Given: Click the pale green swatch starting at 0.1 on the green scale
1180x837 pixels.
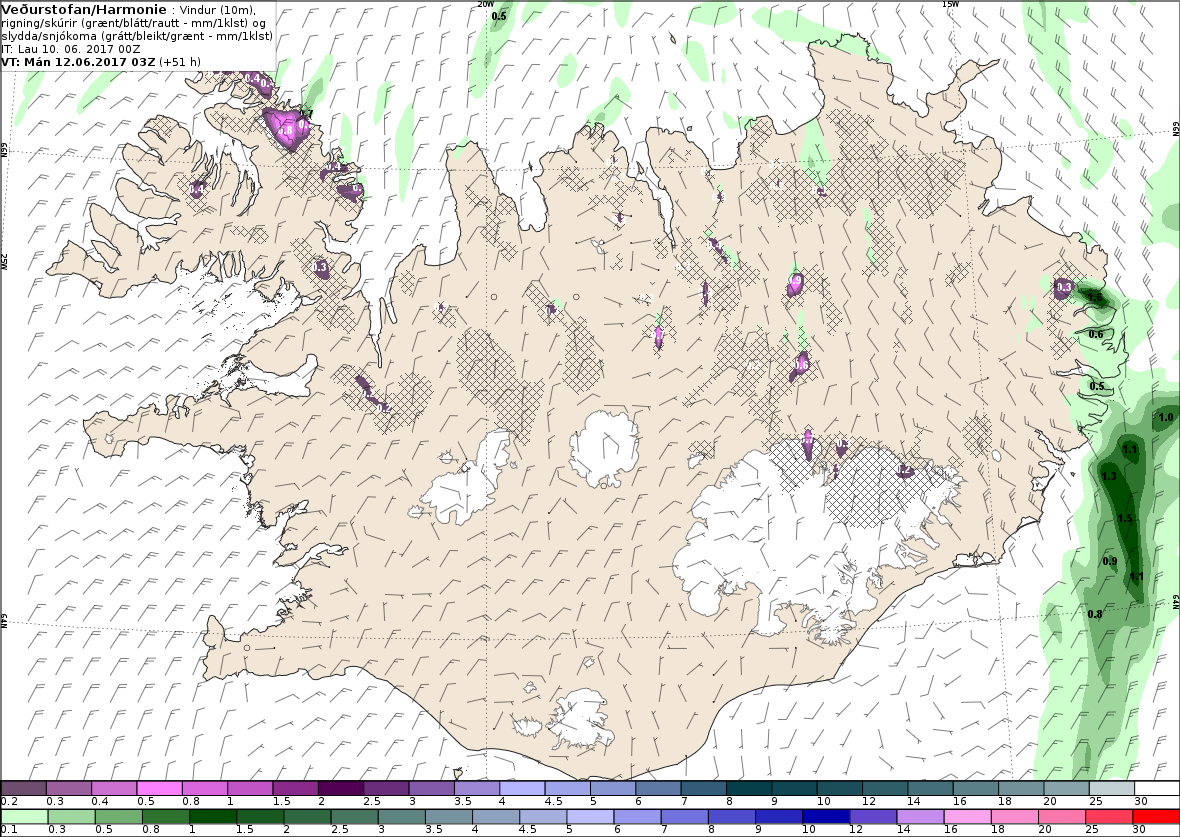Looking at the screenshot, I should tap(24, 817).
